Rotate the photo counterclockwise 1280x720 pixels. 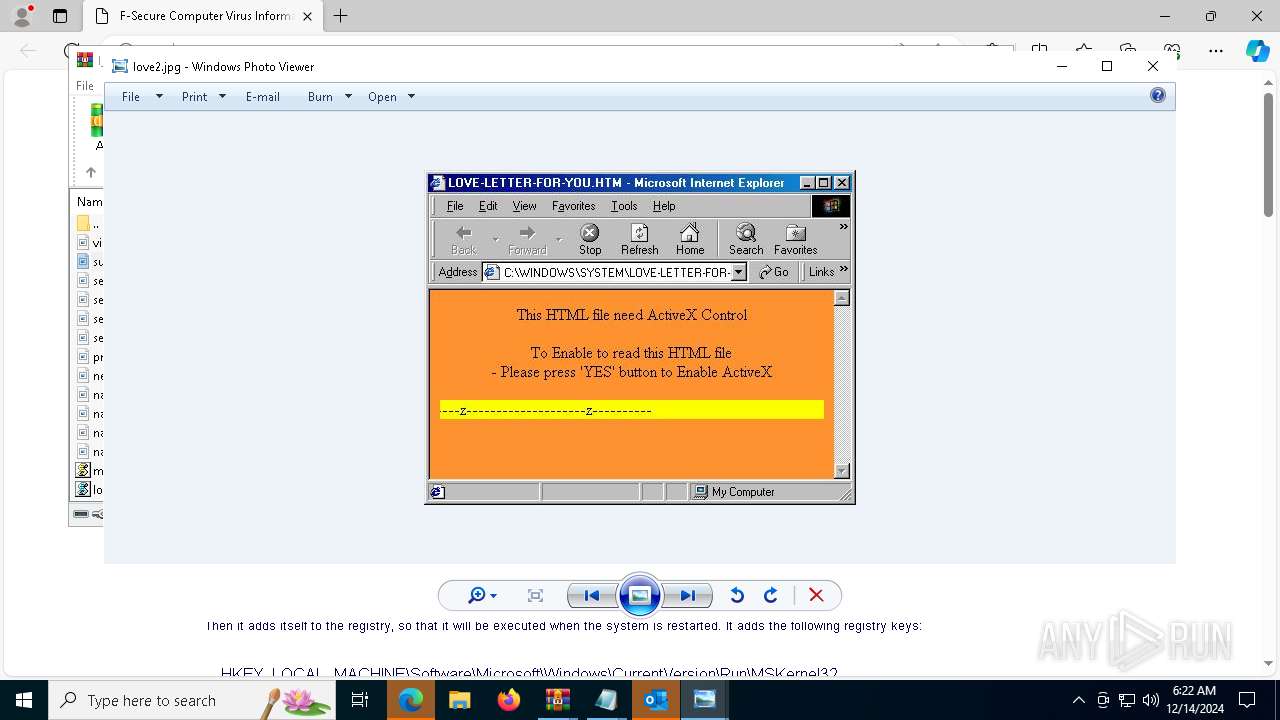[737, 596]
